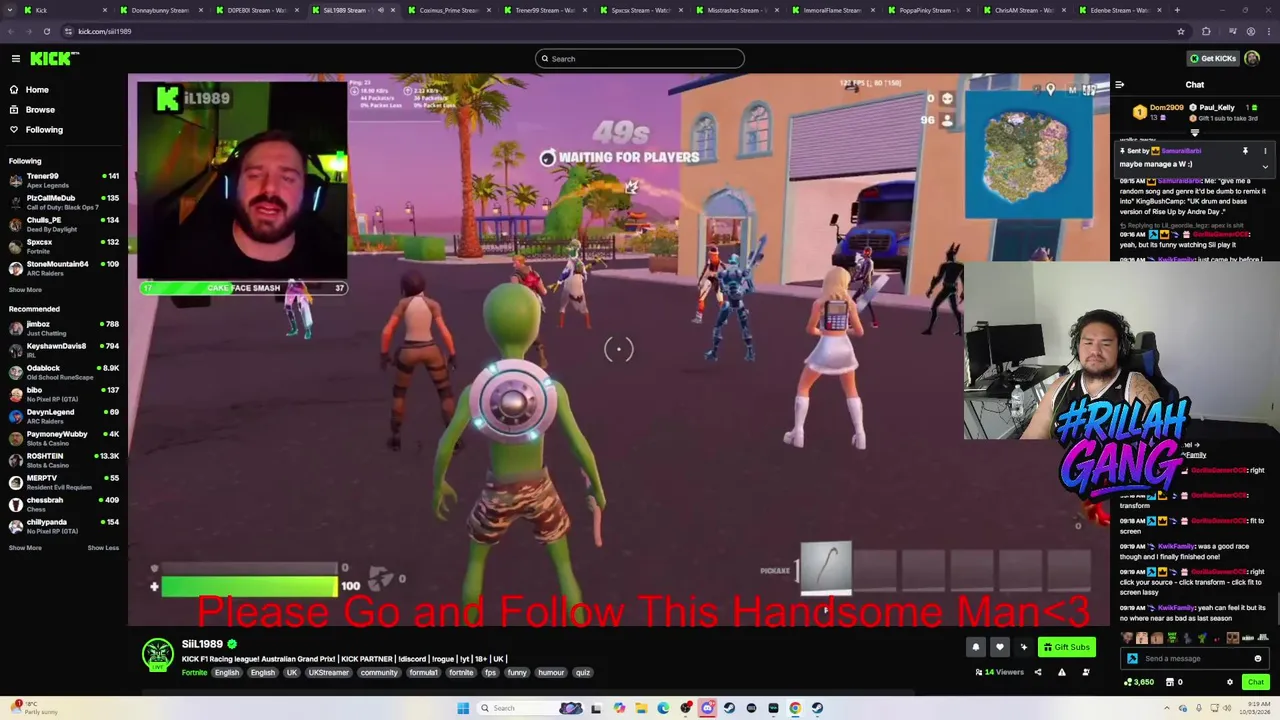The height and width of the screenshot is (720, 1280).
Task: Click the Siil1989 channel avatar
Action: coord(157,655)
